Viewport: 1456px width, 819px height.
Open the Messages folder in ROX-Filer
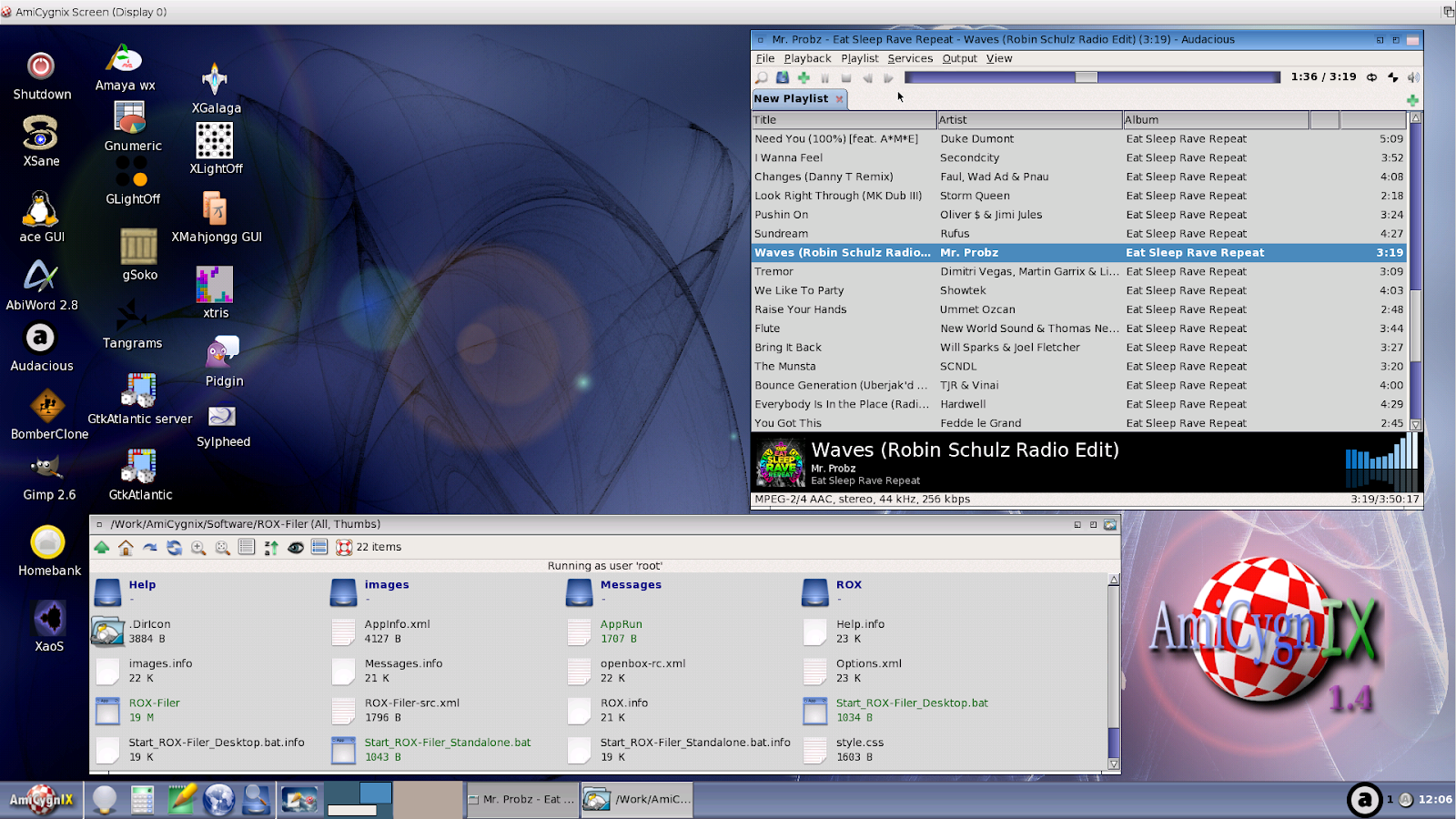[x=614, y=591]
